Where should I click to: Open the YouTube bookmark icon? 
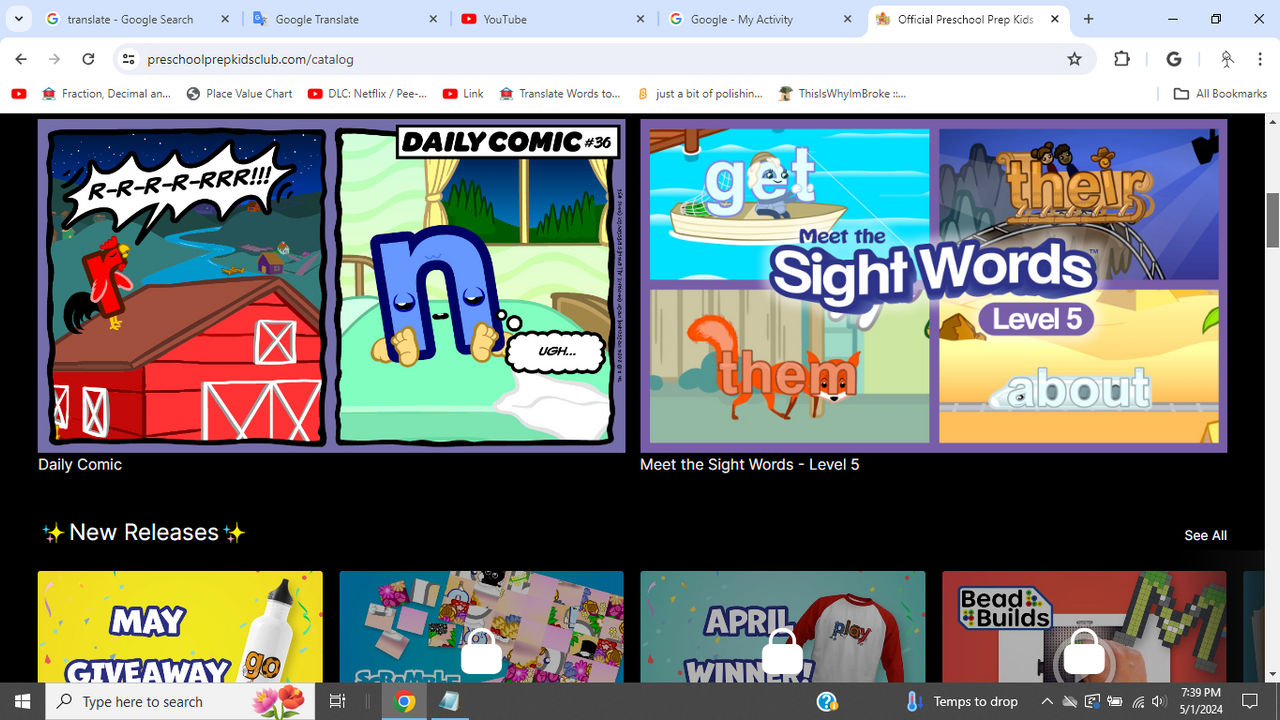pyautogui.click(x=19, y=93)
